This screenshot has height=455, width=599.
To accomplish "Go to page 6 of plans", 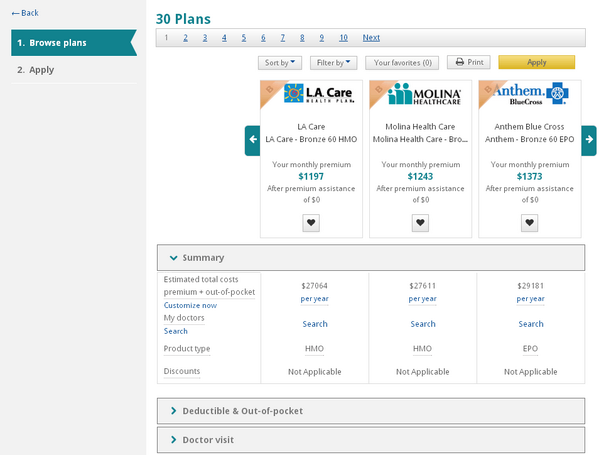I will click(263, 38).
